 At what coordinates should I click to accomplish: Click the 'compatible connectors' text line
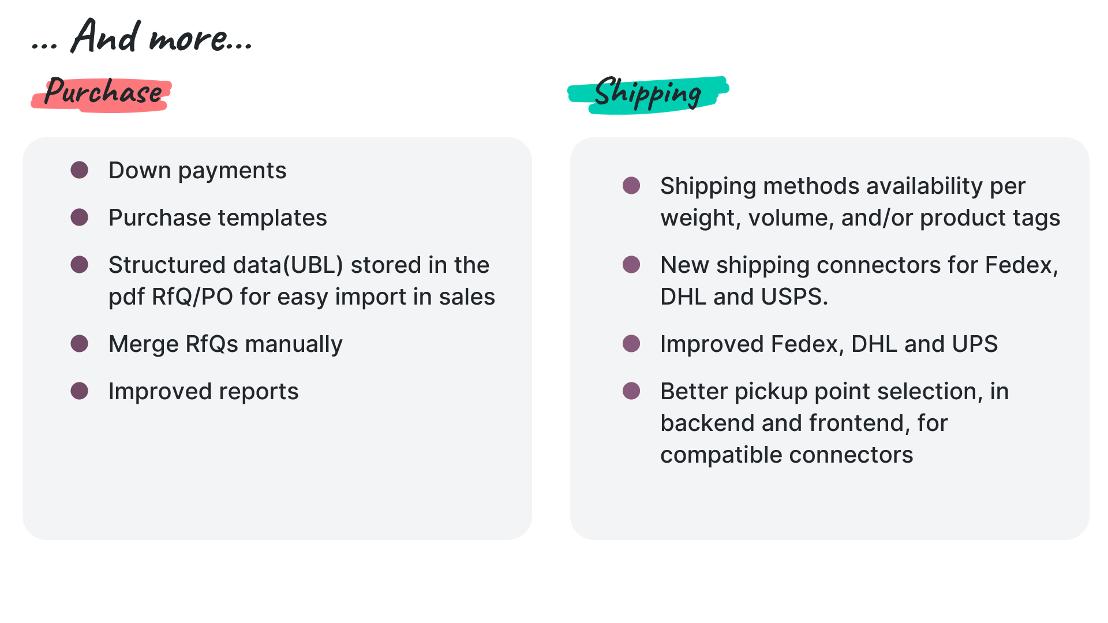tap(786, 455)
